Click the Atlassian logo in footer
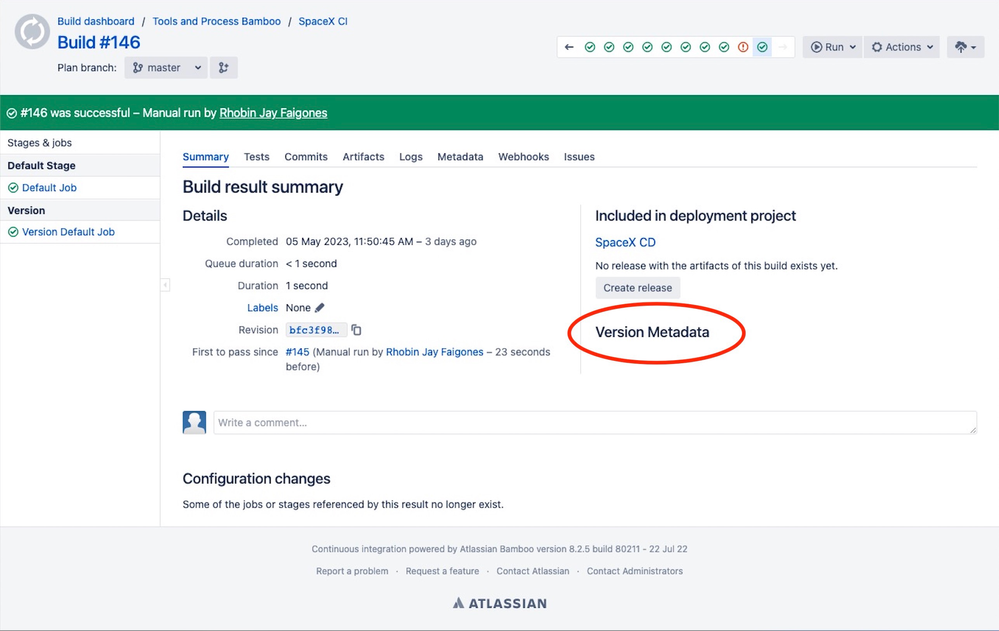This screenshot has height=631, width=999. click(x=500, y=603)
